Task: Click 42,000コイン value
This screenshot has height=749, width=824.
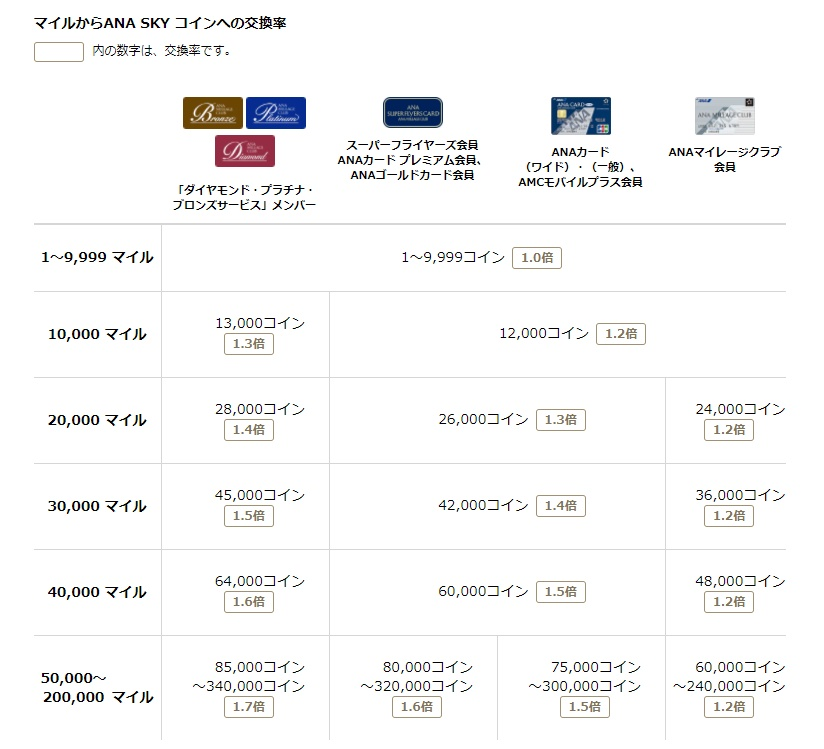Action: click(483, 505)
